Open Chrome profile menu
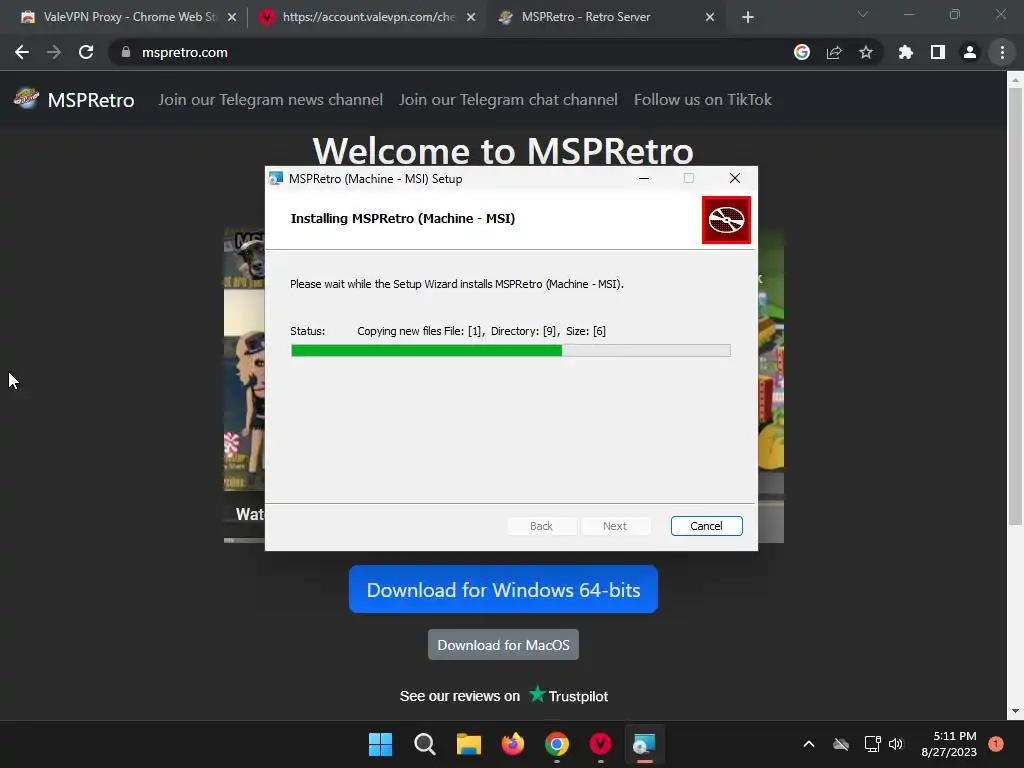This screenshot has width=1024, height=768. coord(970,52)
